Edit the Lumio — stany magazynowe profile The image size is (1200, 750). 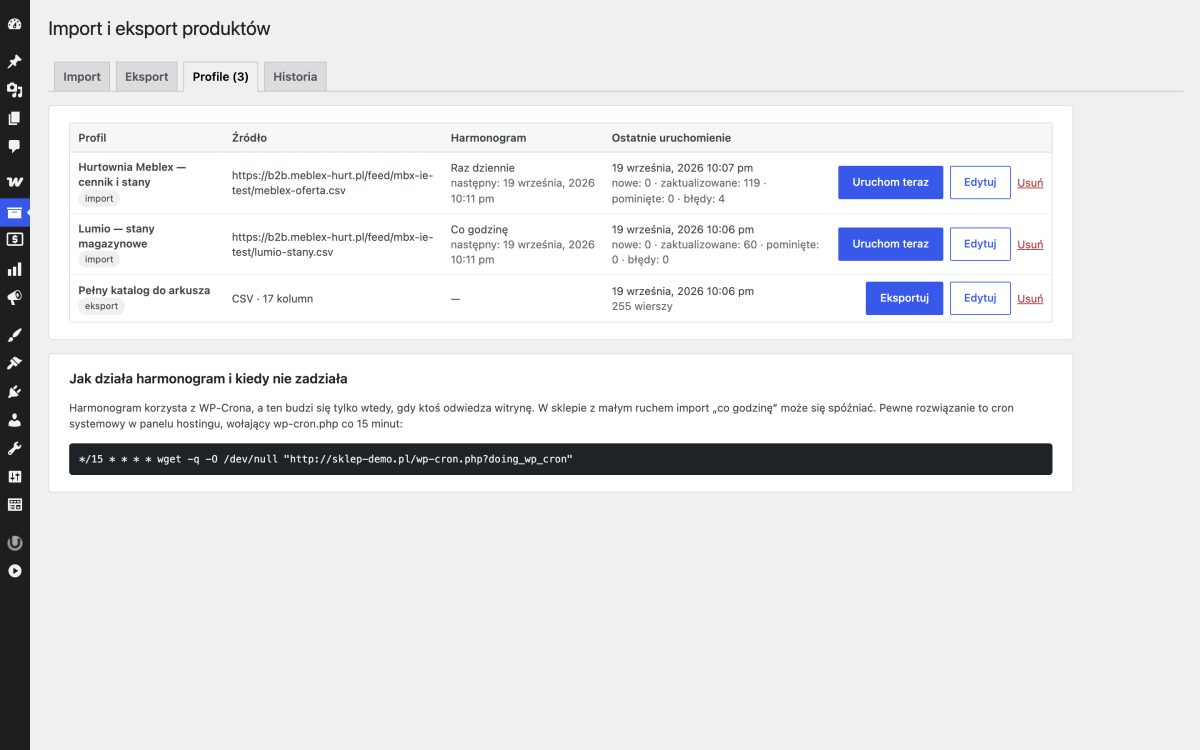point(980,244)
